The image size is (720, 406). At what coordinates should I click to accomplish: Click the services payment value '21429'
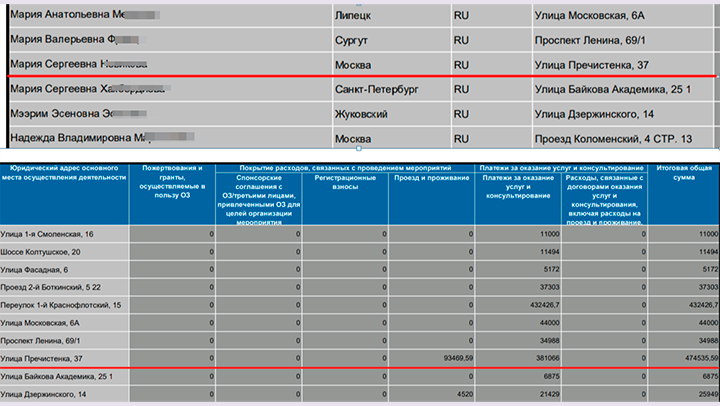tap(550, 395)
